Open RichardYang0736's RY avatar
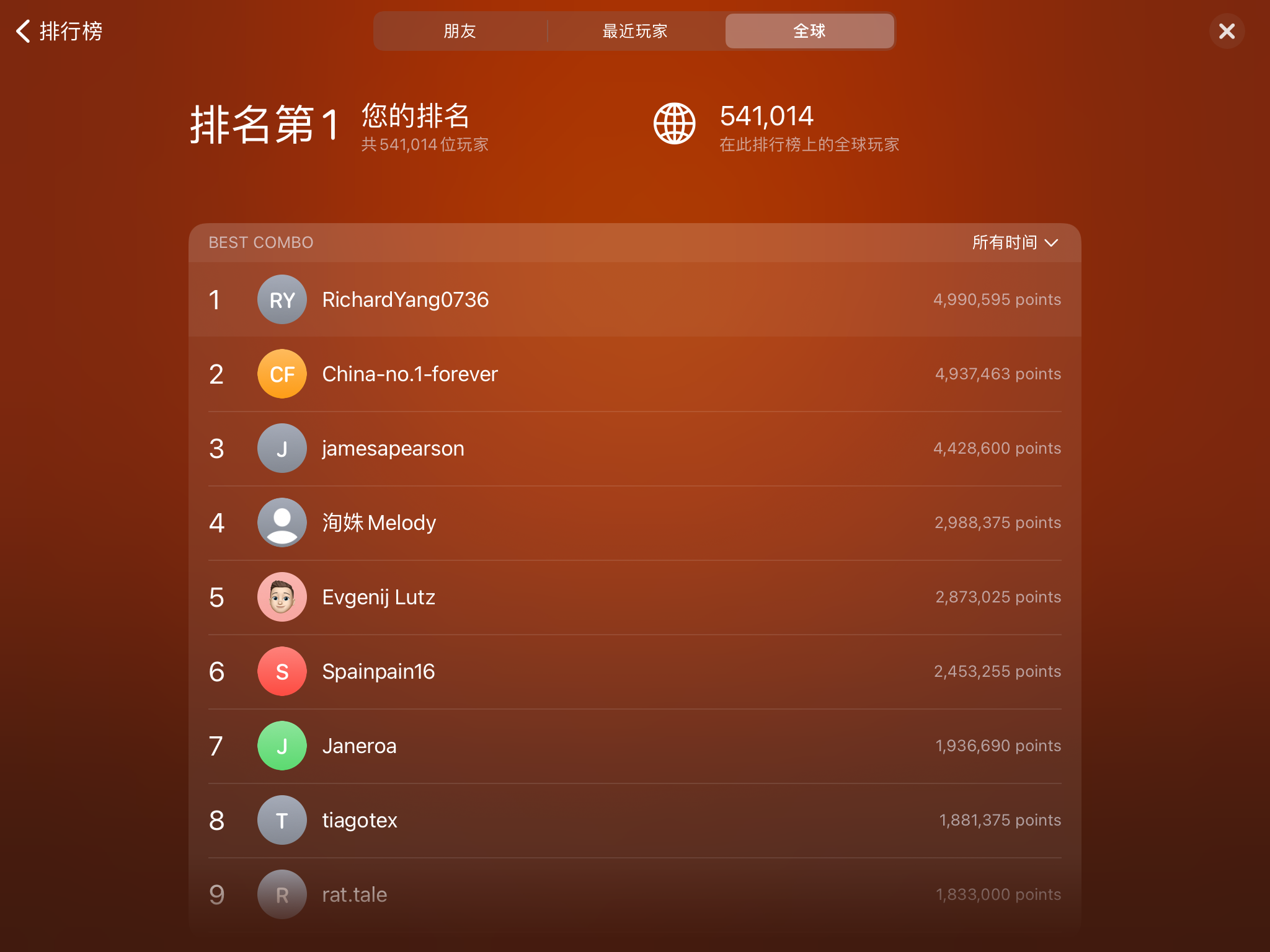Image resolution: width=1270 pixels, height=952 pixels. coord(282,299)
